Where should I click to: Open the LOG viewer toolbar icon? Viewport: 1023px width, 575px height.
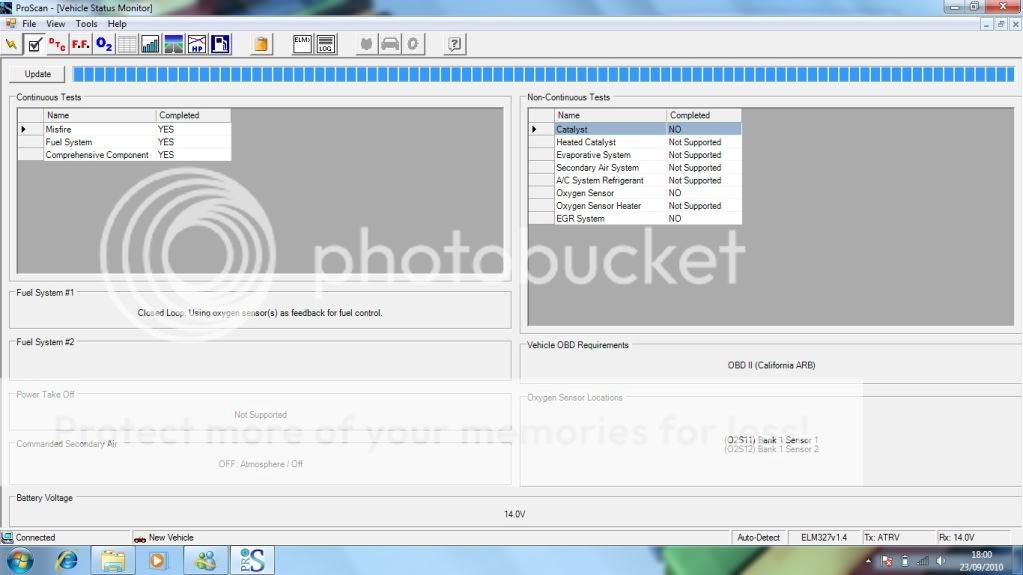tap(326, 44)
